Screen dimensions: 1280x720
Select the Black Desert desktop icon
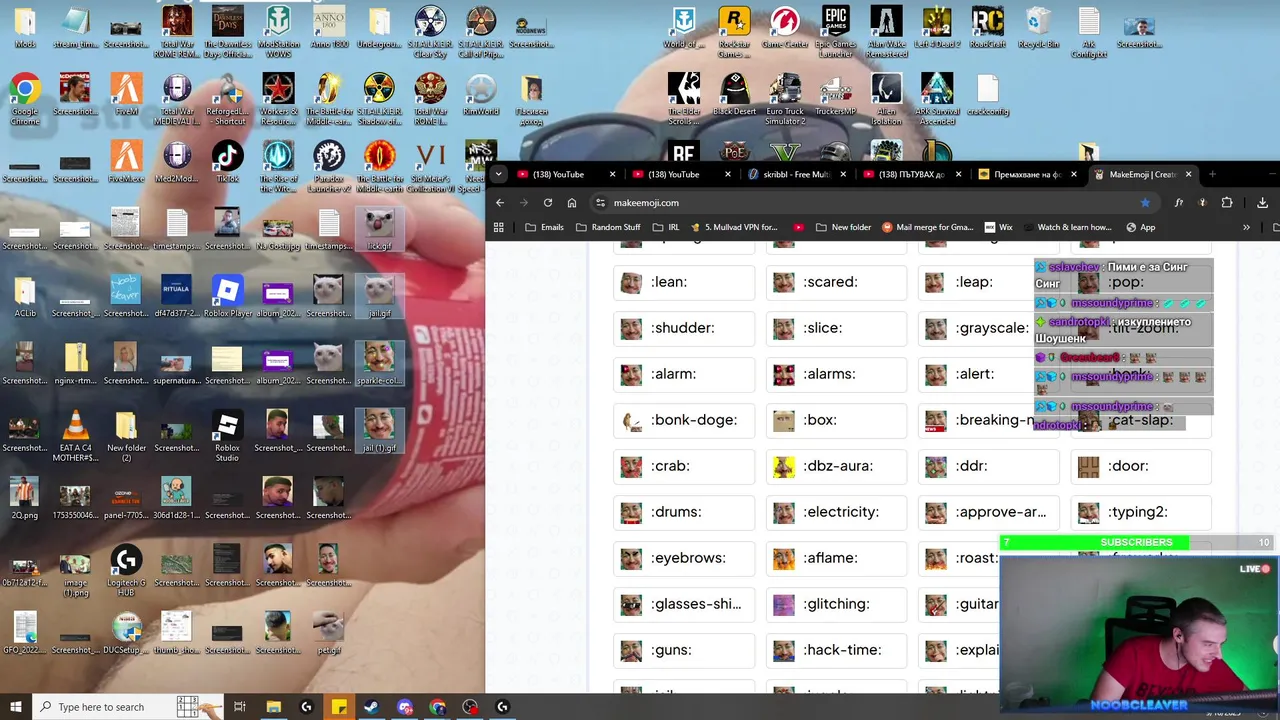[x=734, y=94]
